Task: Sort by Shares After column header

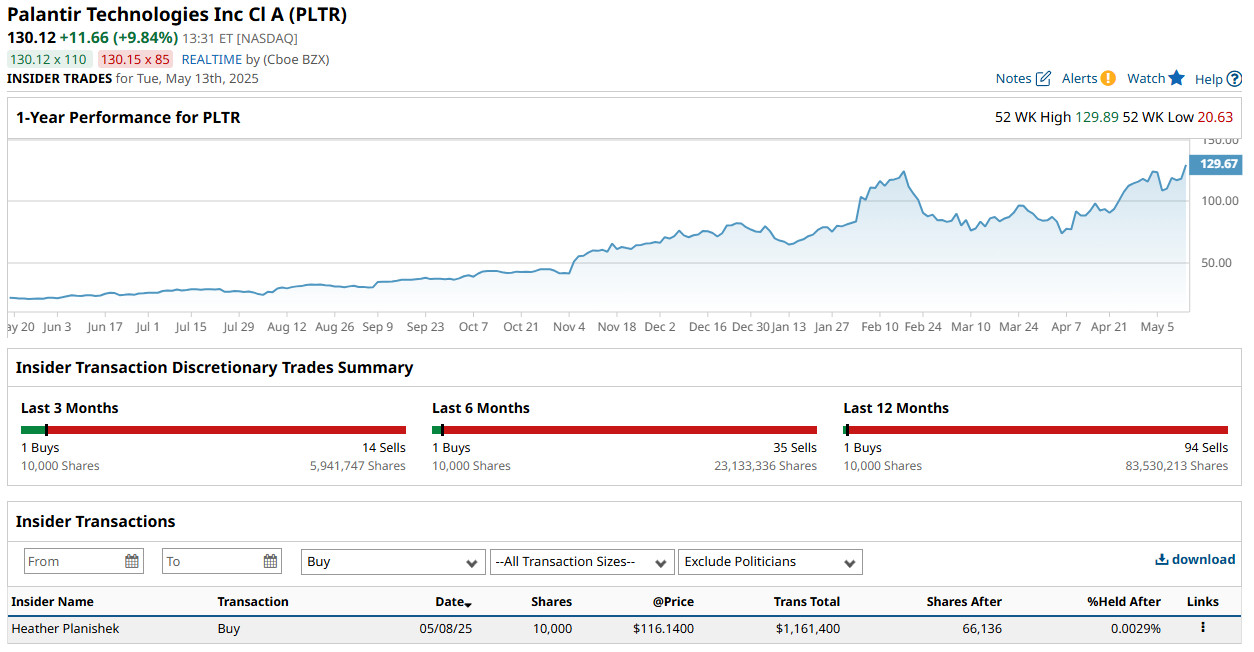Action: pyautogui.click(x=964, y=602)
